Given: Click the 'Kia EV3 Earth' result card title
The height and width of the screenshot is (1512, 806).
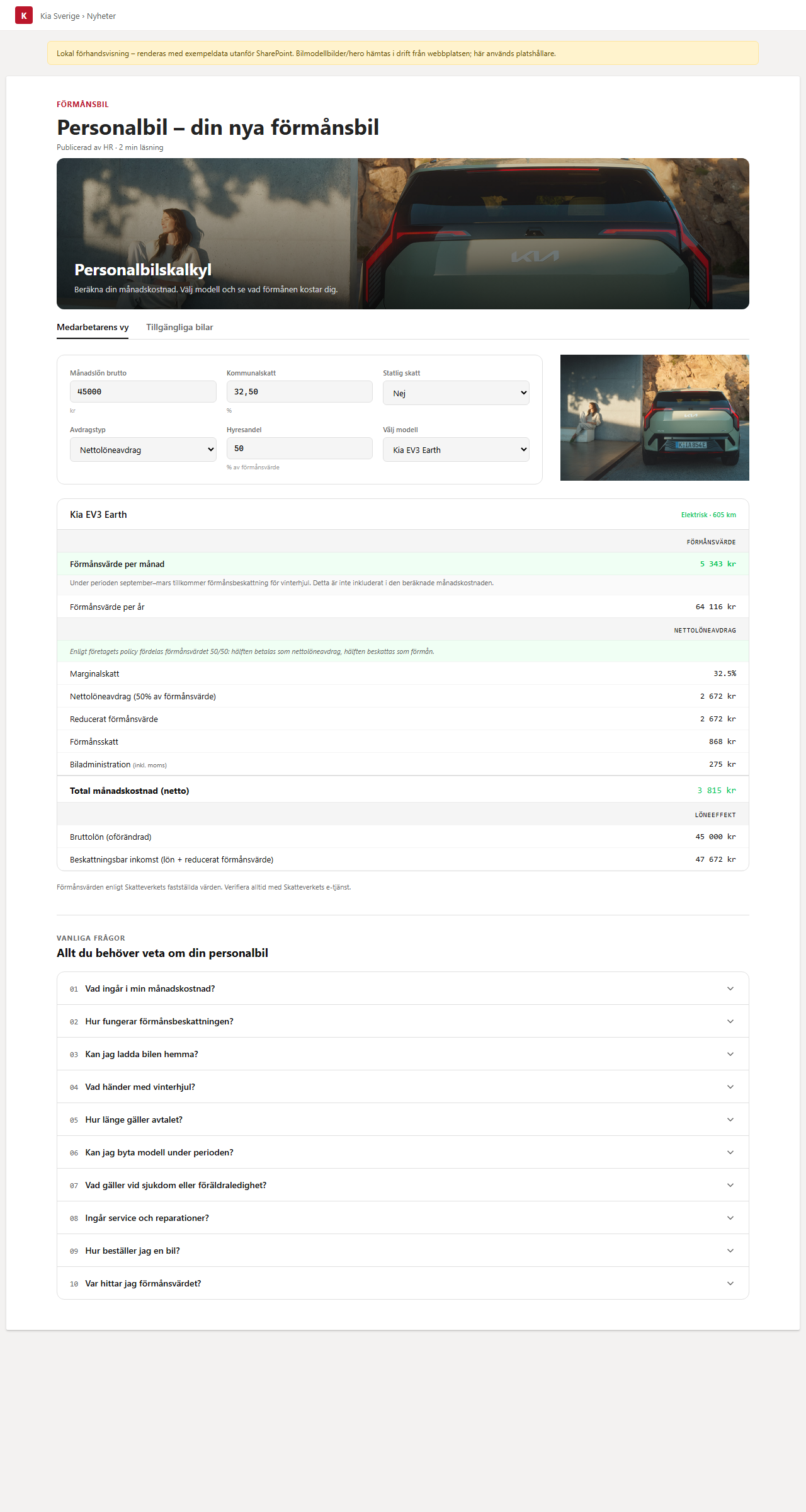Looking at the screenshot, I should pyautogui.click(x=98, y=515).
